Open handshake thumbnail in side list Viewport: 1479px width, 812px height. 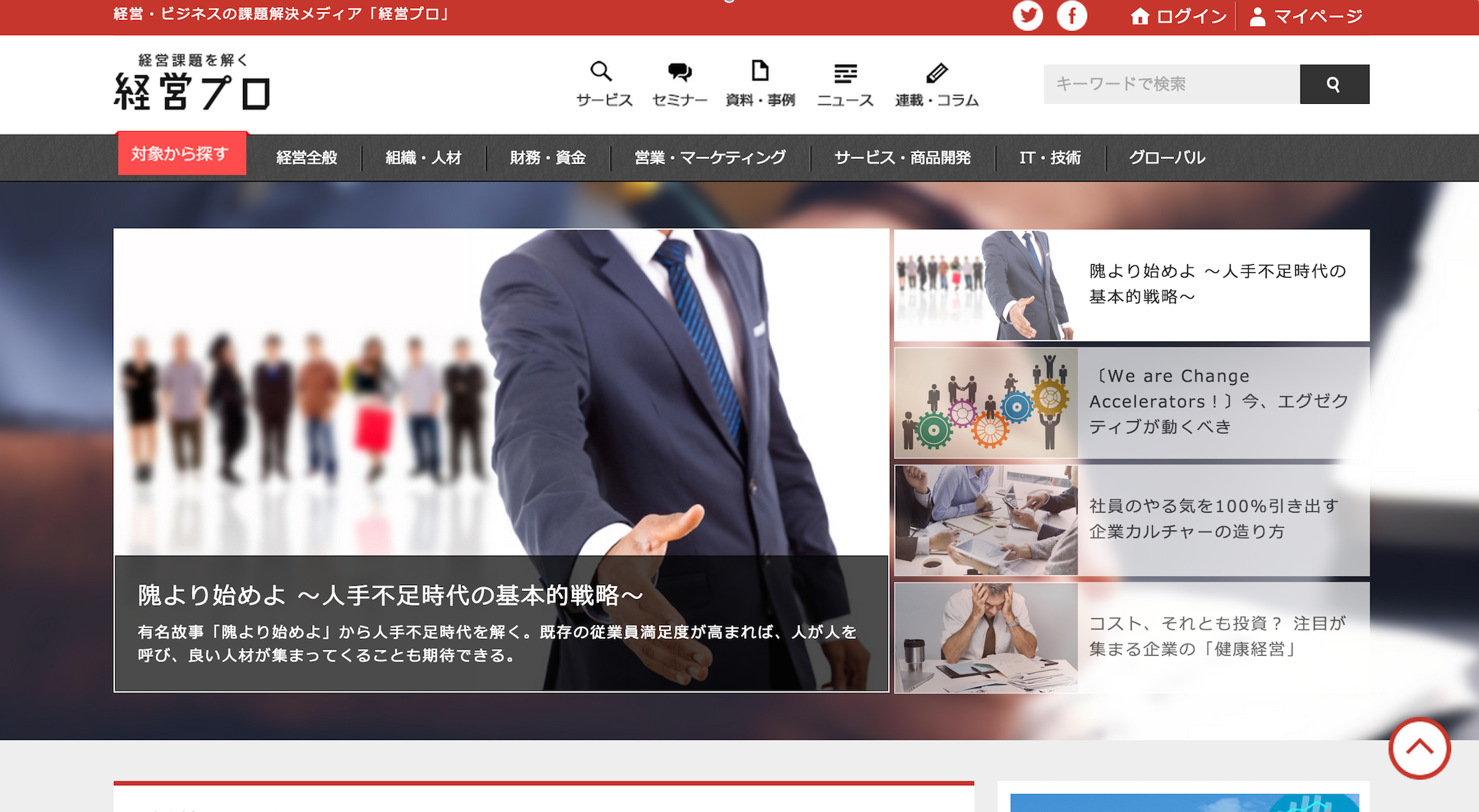point(986,285)
